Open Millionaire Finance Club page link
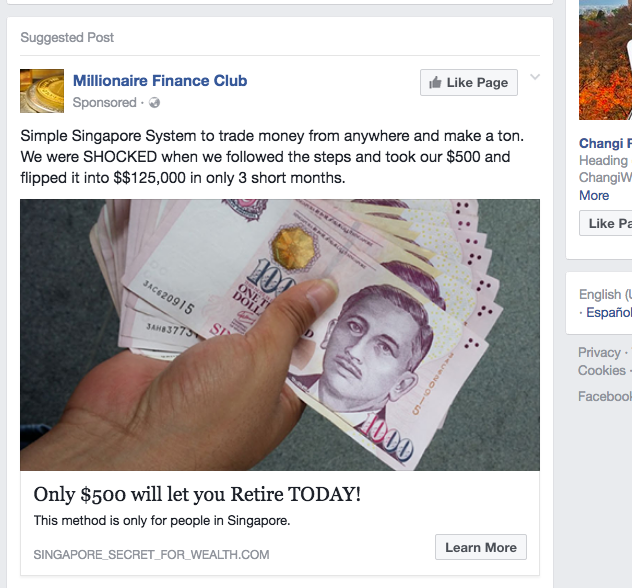Screen dimensions: 632x588 point(160,81)
